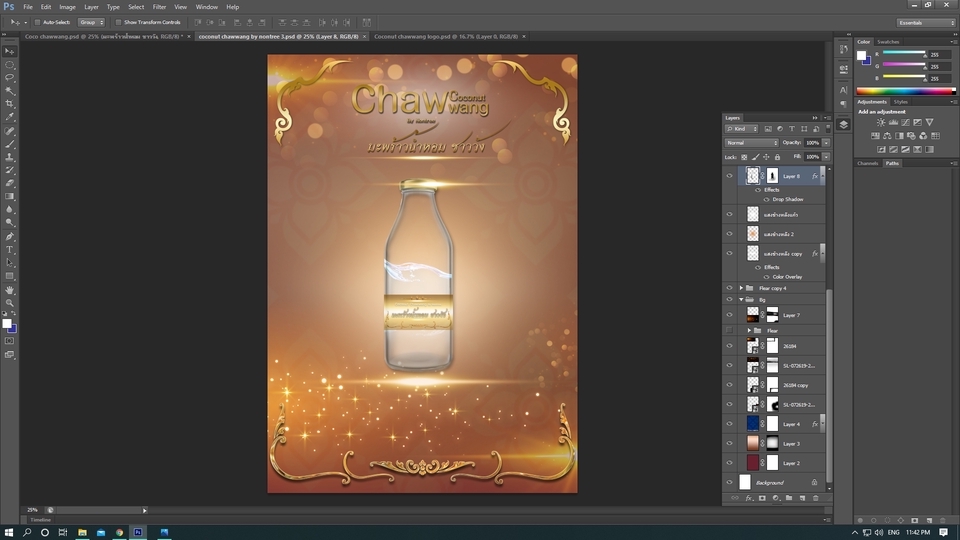Create a new layer group folder icon

(x=789, y=498)
